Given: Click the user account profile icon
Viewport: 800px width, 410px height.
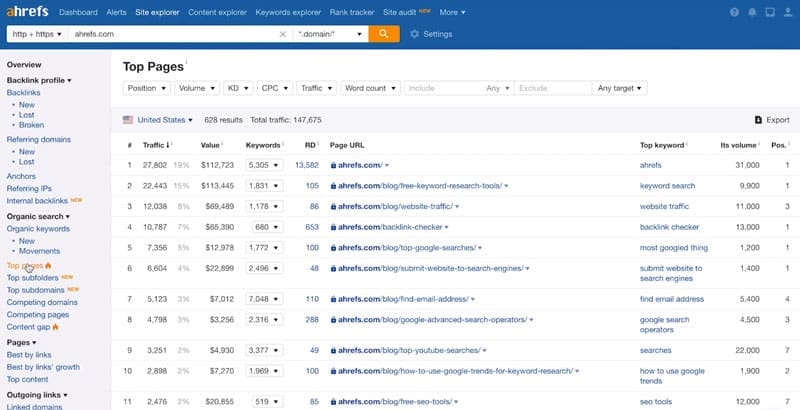Looking at the screenshot, I should [x=789, y=12].
